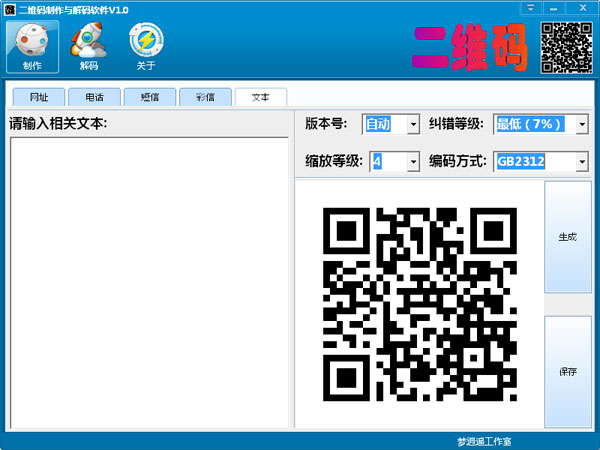Click the generated QR code preview image
Image resolution: width=600 pixels, height=450 pixels.
click(420, 304)
